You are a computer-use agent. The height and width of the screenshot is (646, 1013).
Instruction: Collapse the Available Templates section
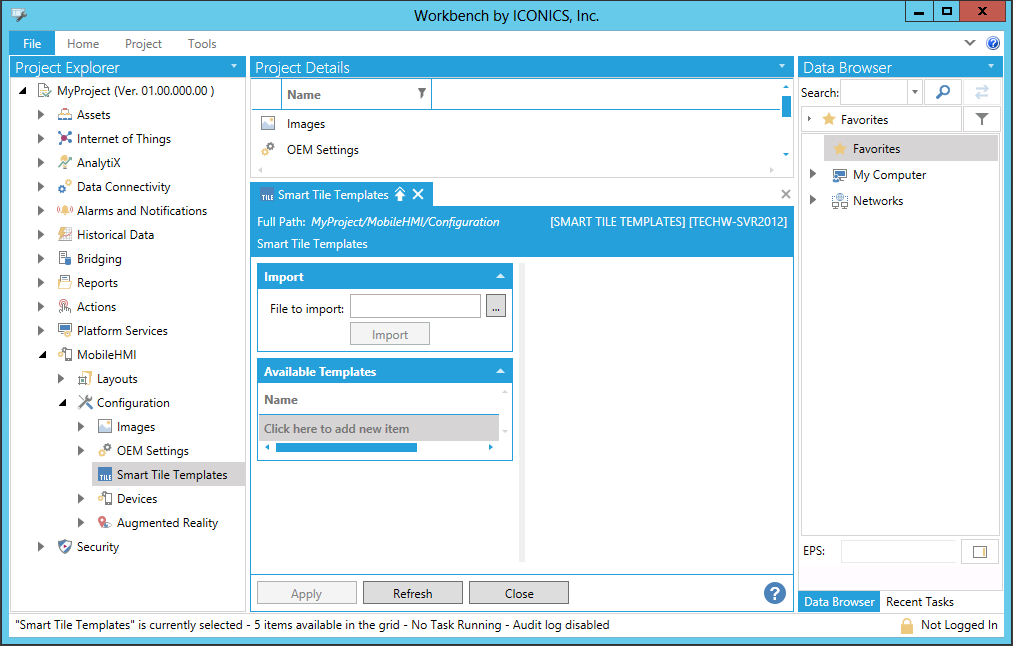coord(501,371)
